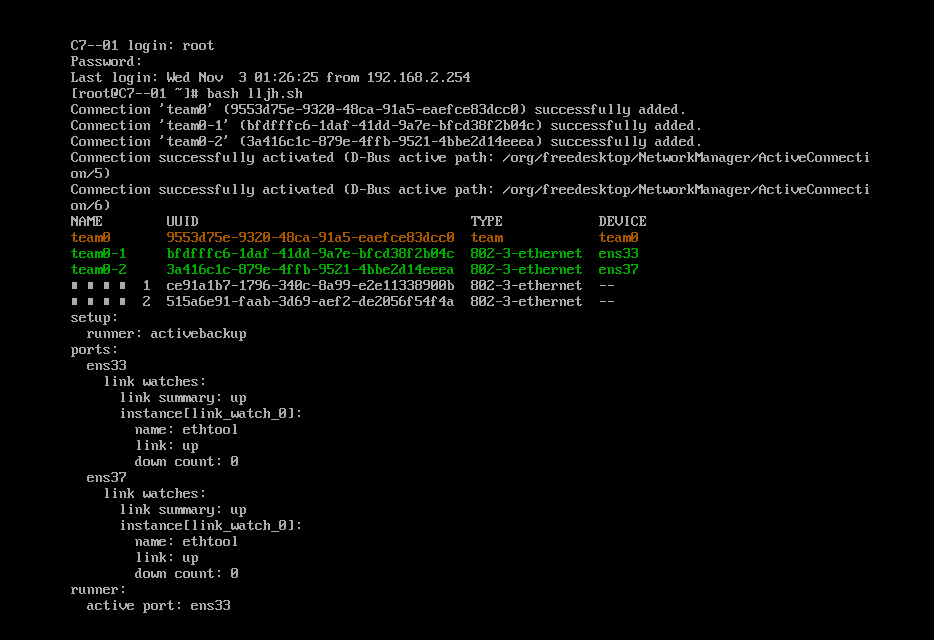Click the UUID column header
934x640 pixels.
(182, 222)
